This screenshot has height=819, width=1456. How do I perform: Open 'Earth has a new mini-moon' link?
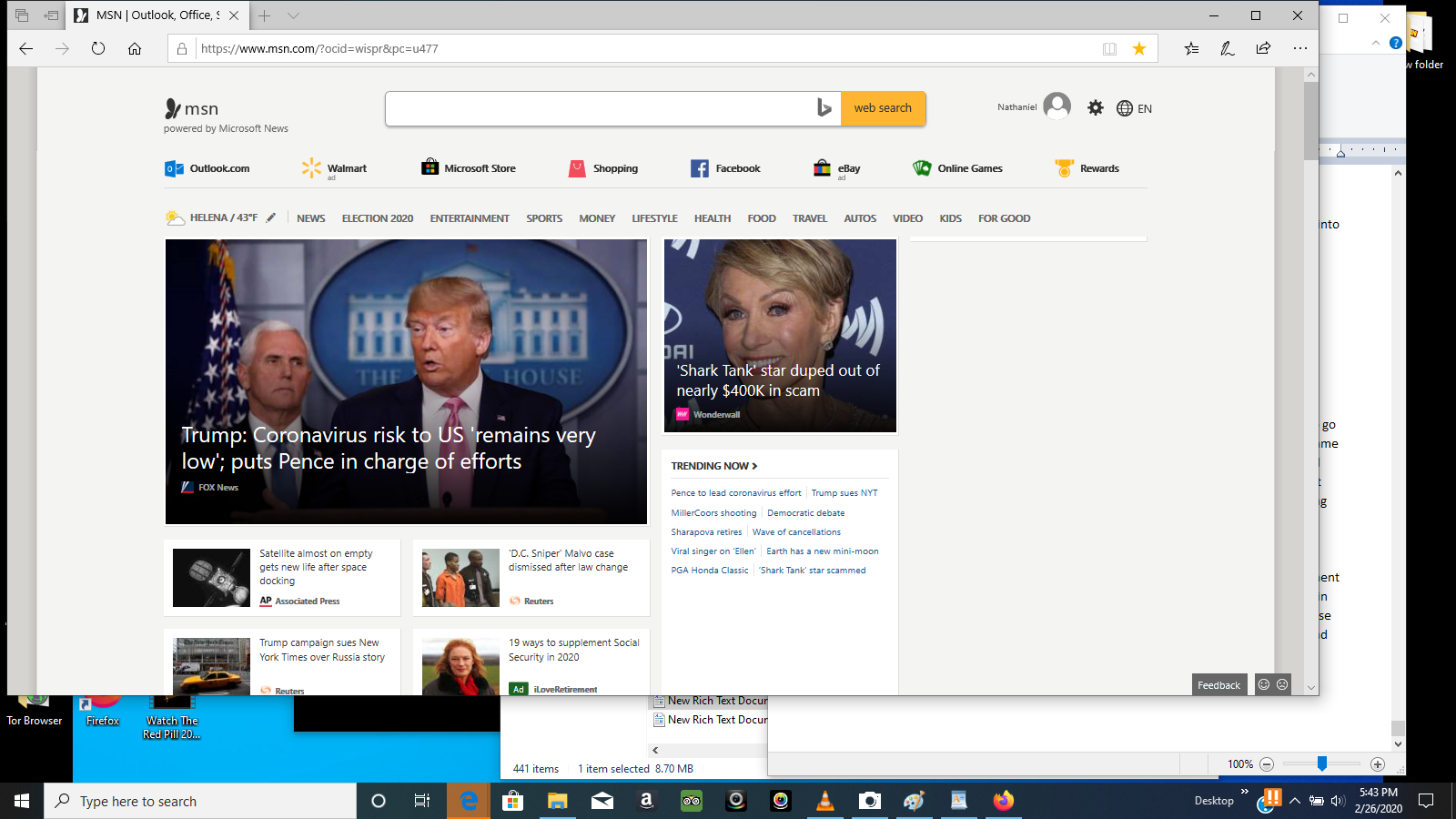(823, 551)
